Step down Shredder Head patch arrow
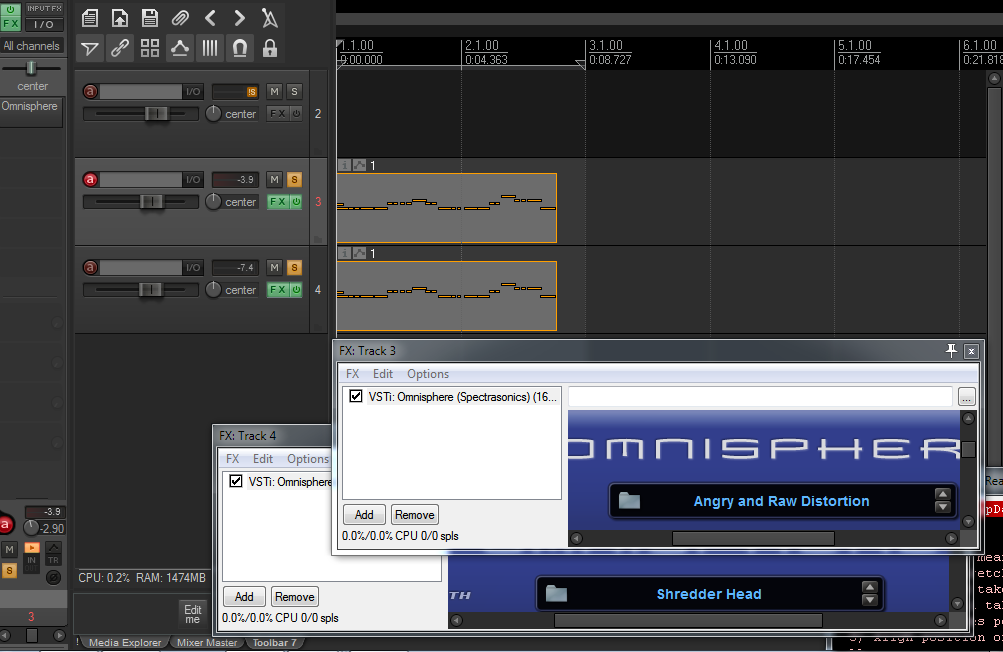Image resolution: width=1003 pixels, height=652 pixels. 869,600
